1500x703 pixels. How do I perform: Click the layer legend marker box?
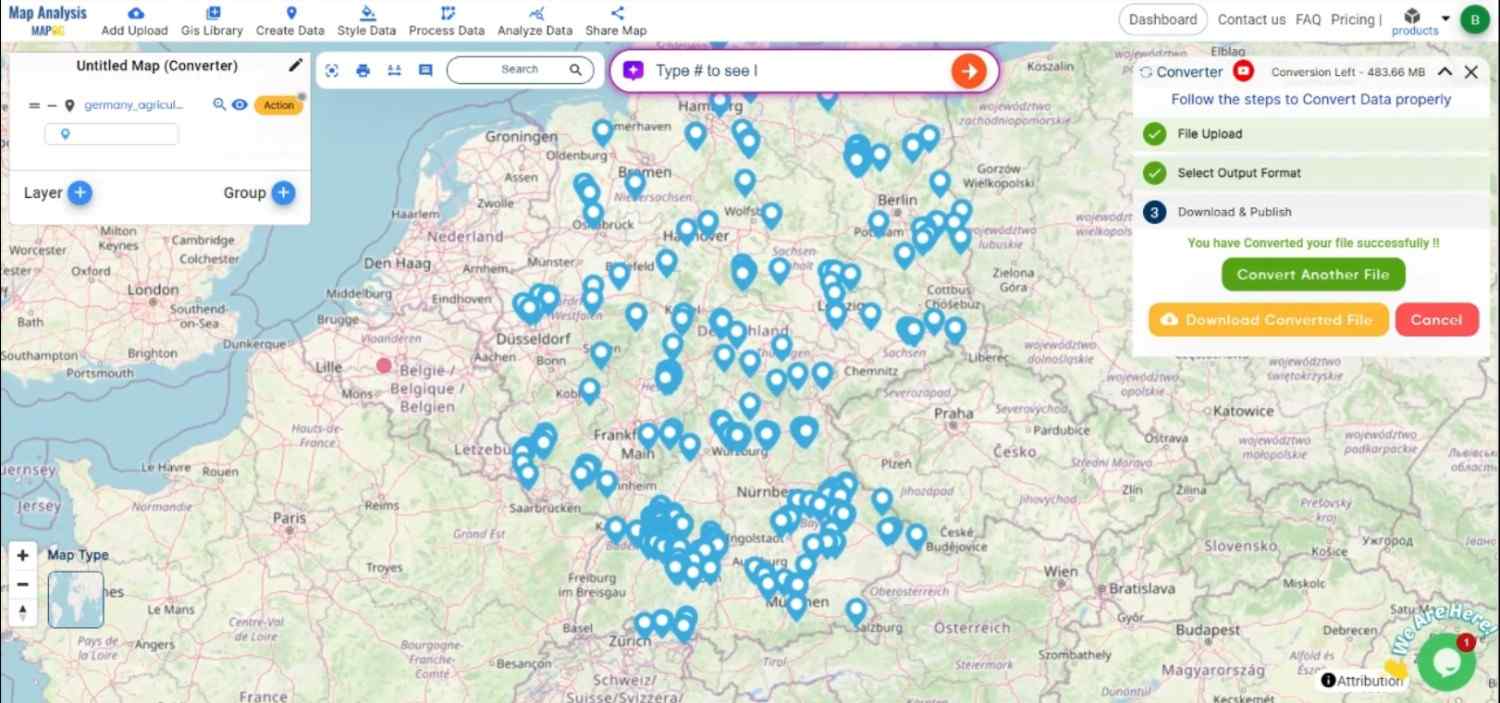point(111,134)
